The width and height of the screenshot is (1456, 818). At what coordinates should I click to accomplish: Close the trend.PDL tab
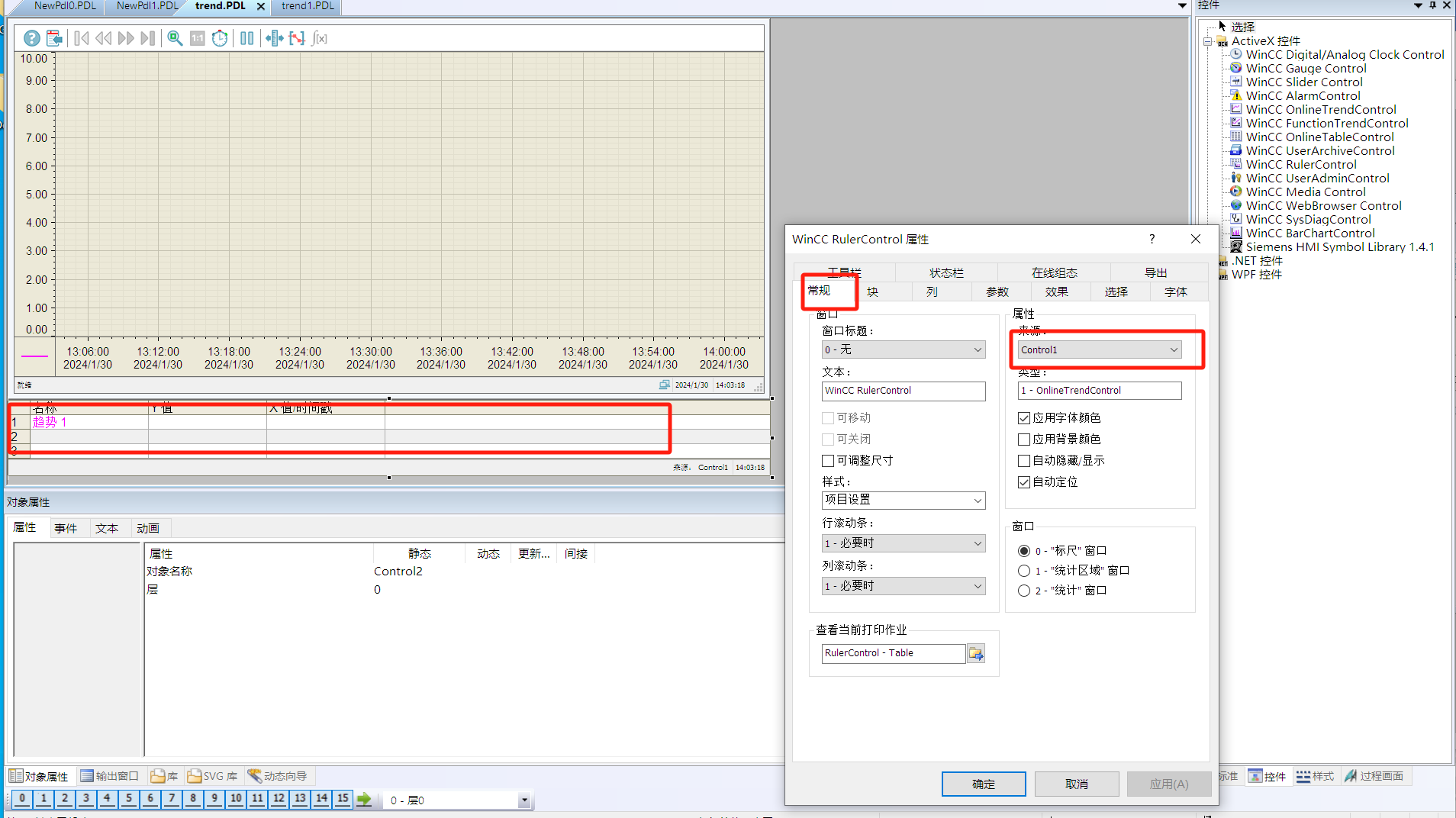click(x=261, y=6)
